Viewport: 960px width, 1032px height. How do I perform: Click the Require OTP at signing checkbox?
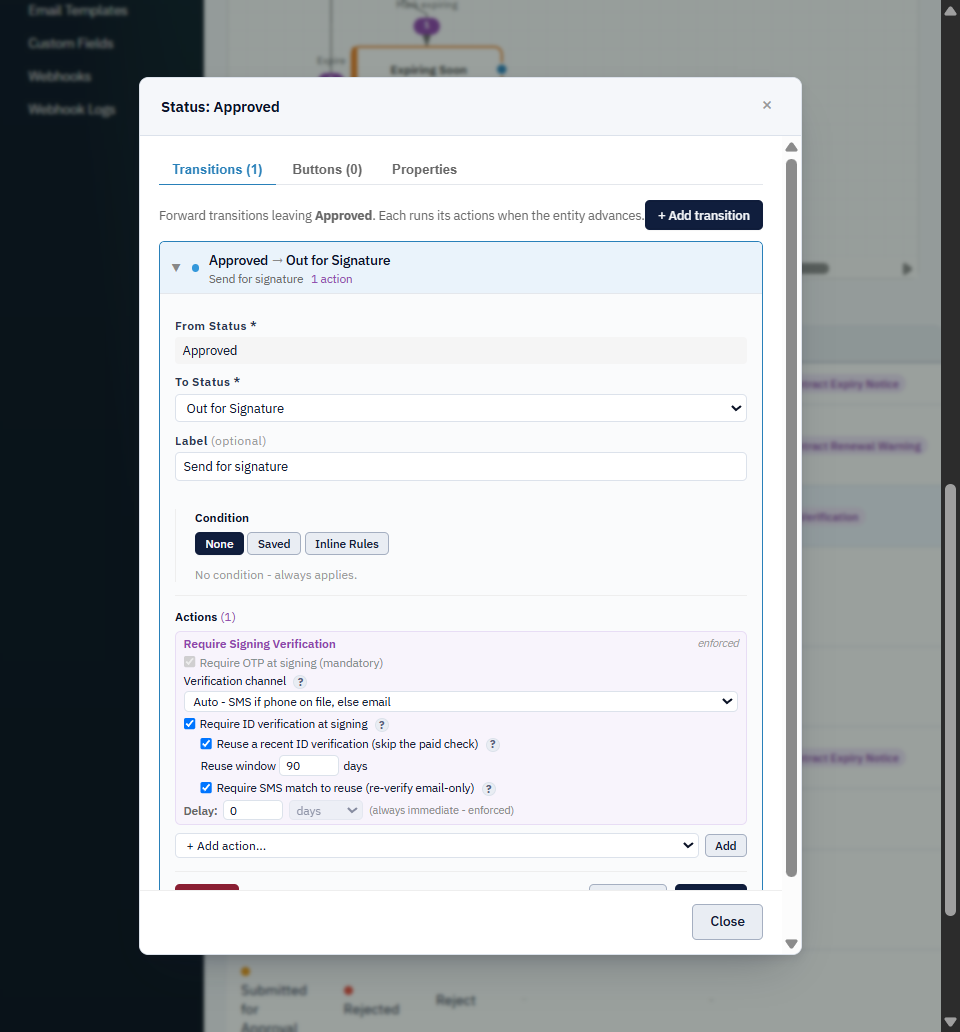[189, 662]
